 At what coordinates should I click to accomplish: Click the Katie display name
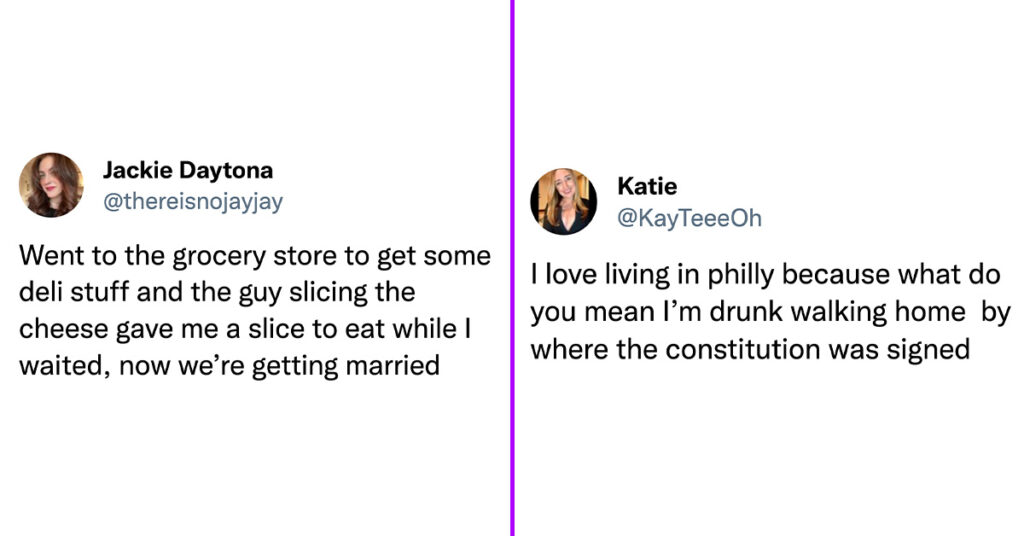tap(647, 186)
